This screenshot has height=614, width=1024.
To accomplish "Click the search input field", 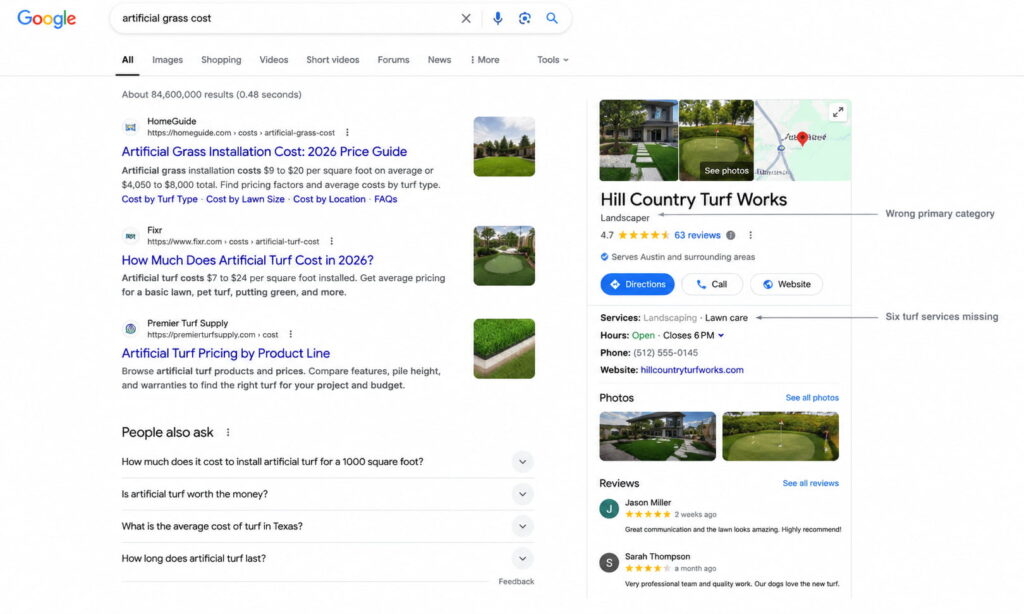I will coord(287,18).
